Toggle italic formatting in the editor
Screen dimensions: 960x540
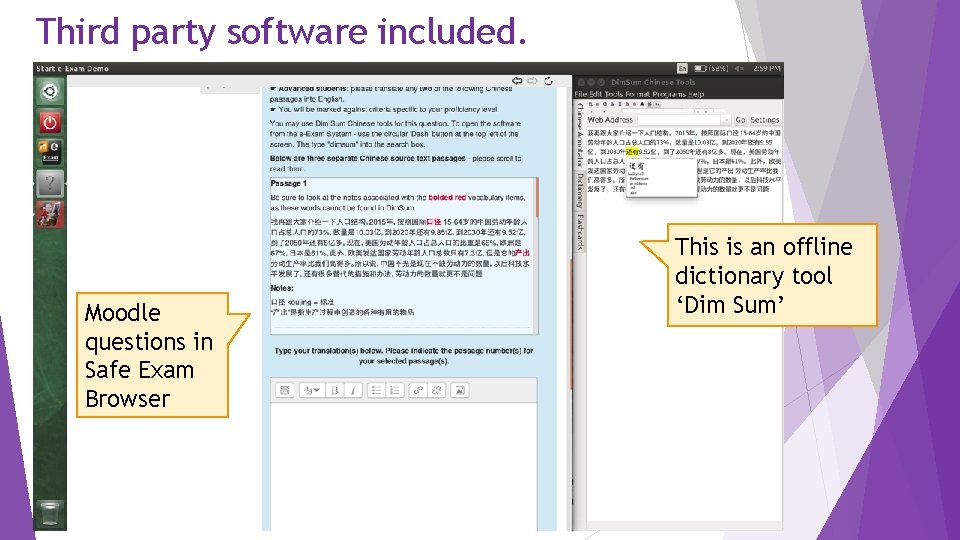353,390
